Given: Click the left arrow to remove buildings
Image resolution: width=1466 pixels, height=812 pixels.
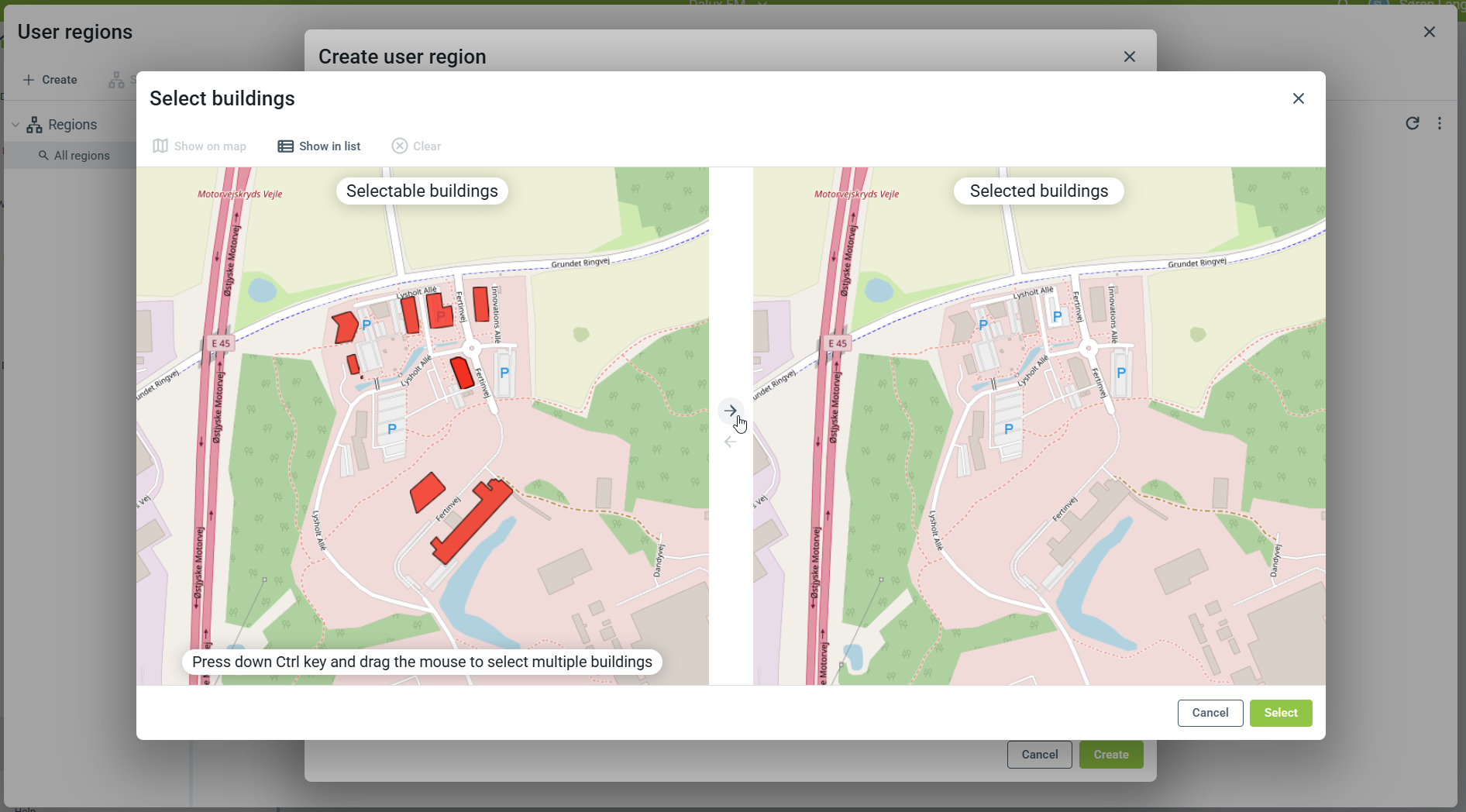Looking at the screenshot, I should (x=730, y=442).
